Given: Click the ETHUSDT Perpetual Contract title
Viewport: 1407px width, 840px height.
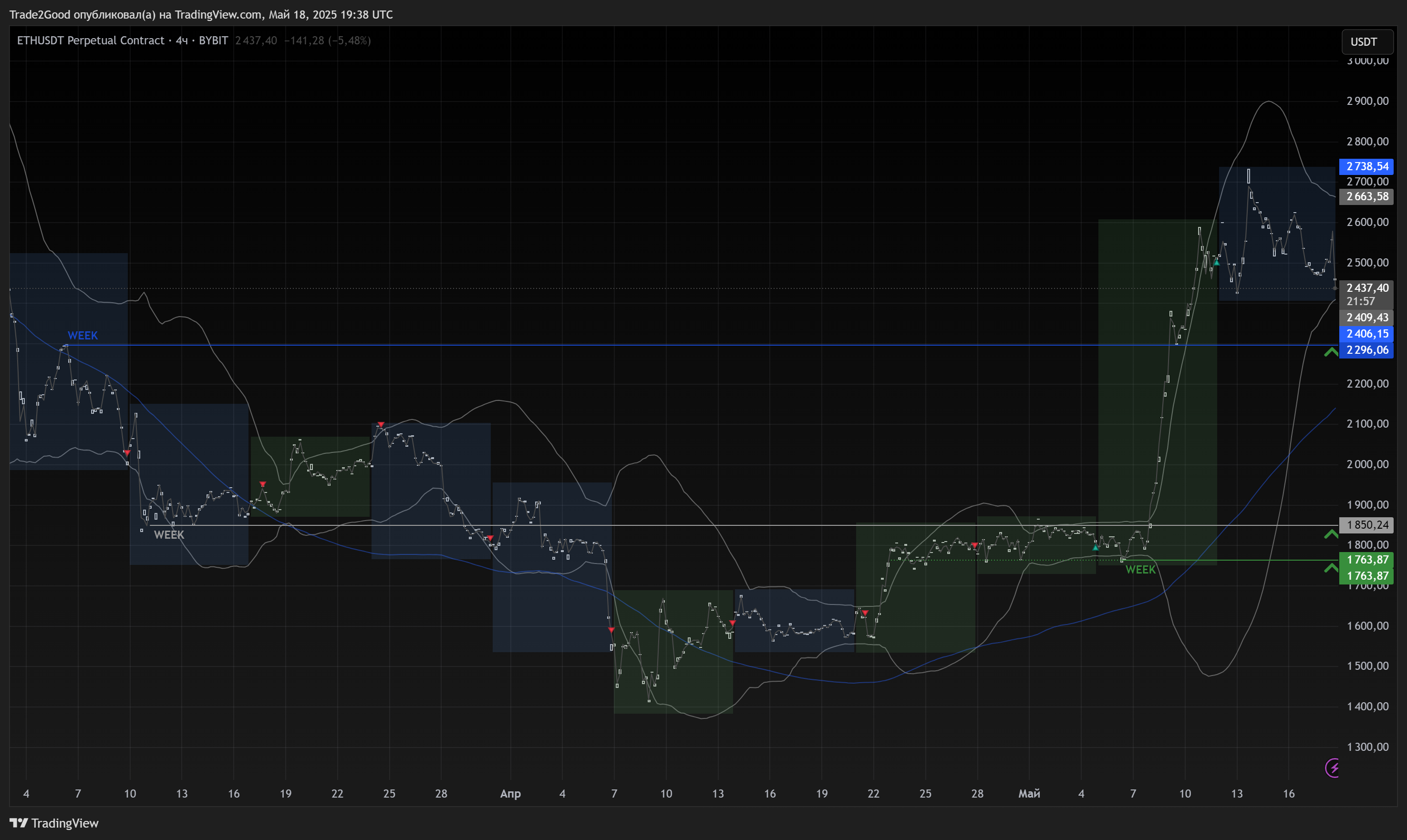Looking at the screenshot, I should pyautogui.click(x=91, y=41).
